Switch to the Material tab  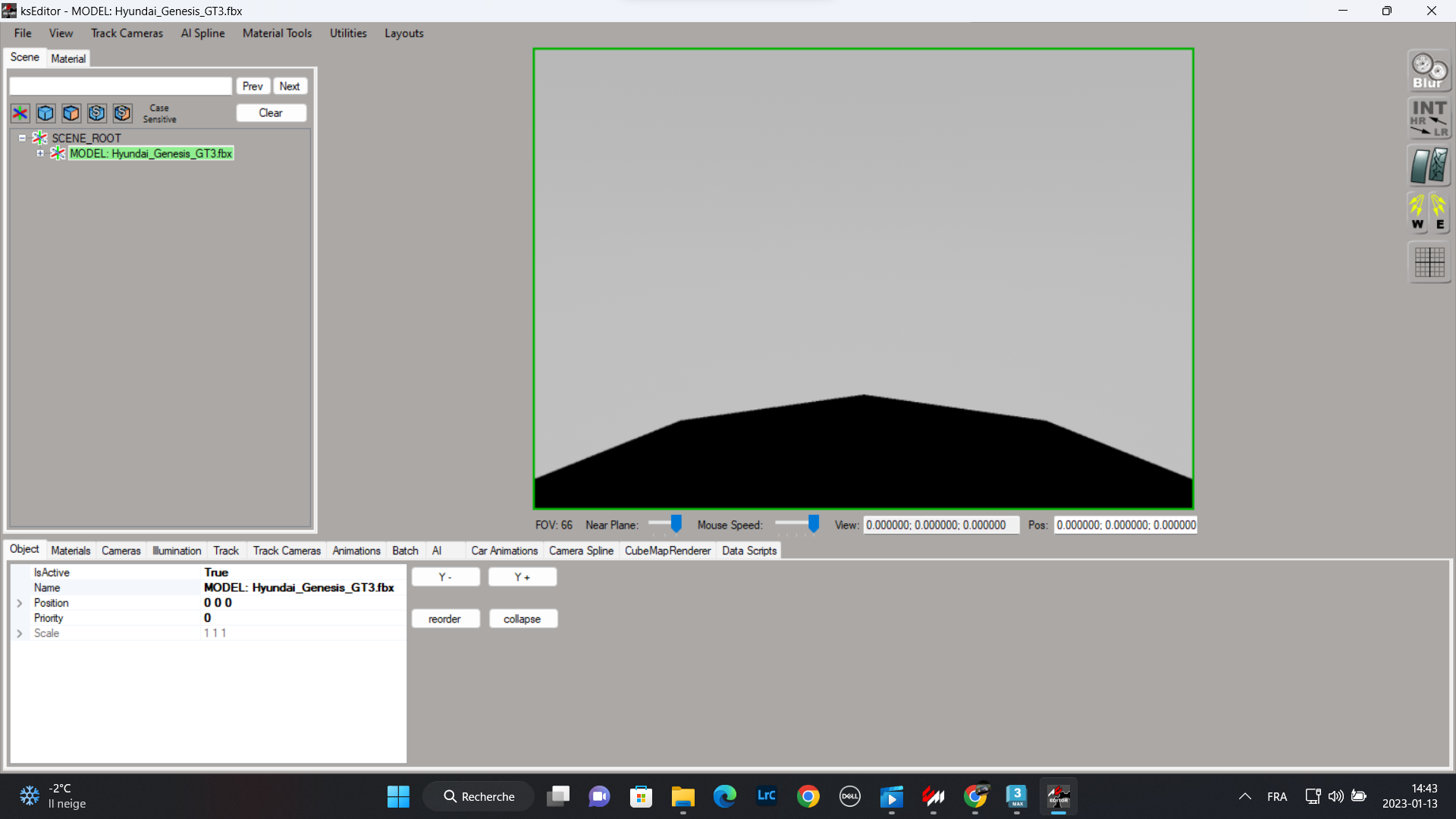tap(68, 58)
